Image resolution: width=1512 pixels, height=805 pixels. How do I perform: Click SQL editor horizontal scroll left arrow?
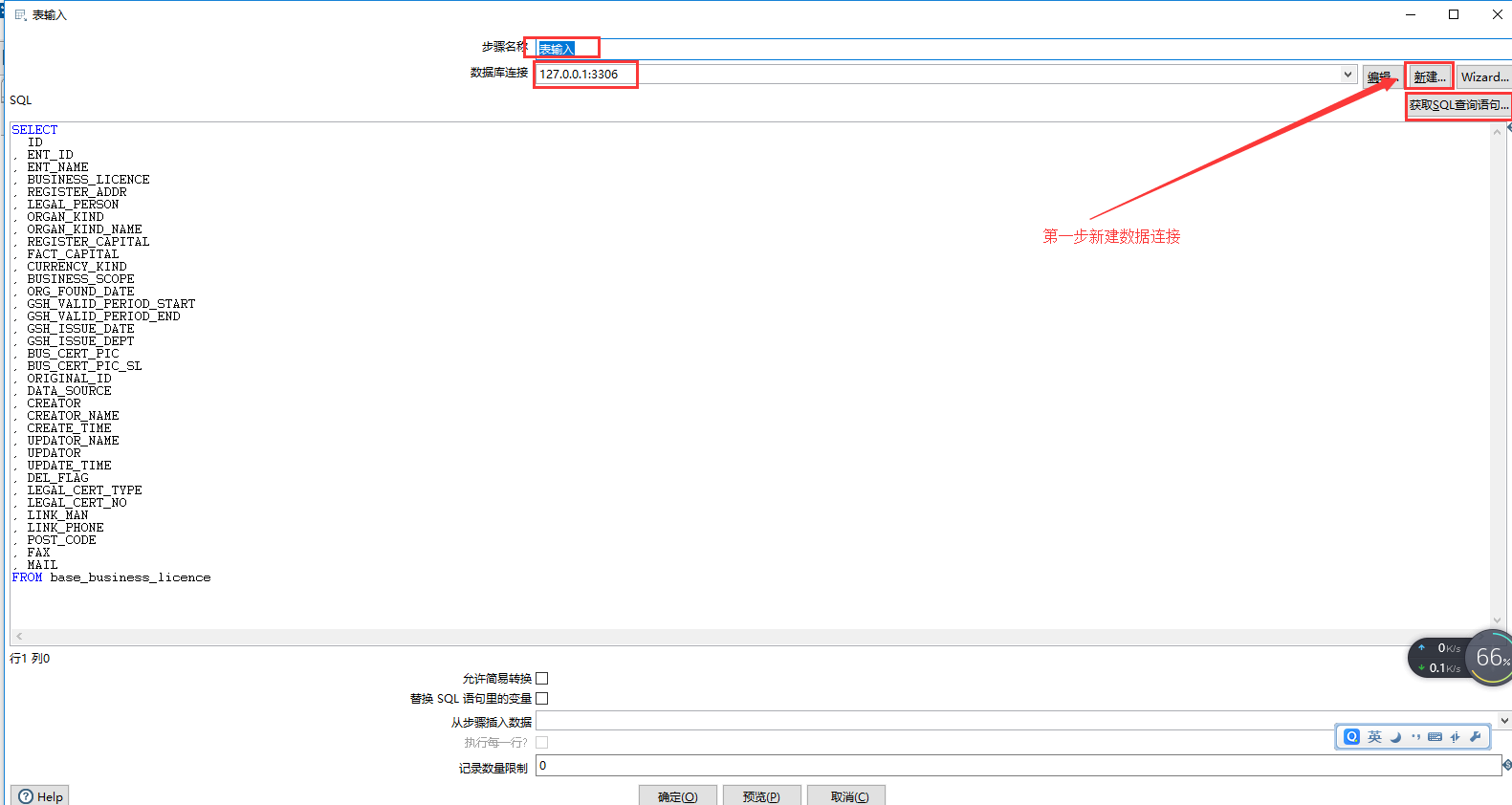(19, 636)
